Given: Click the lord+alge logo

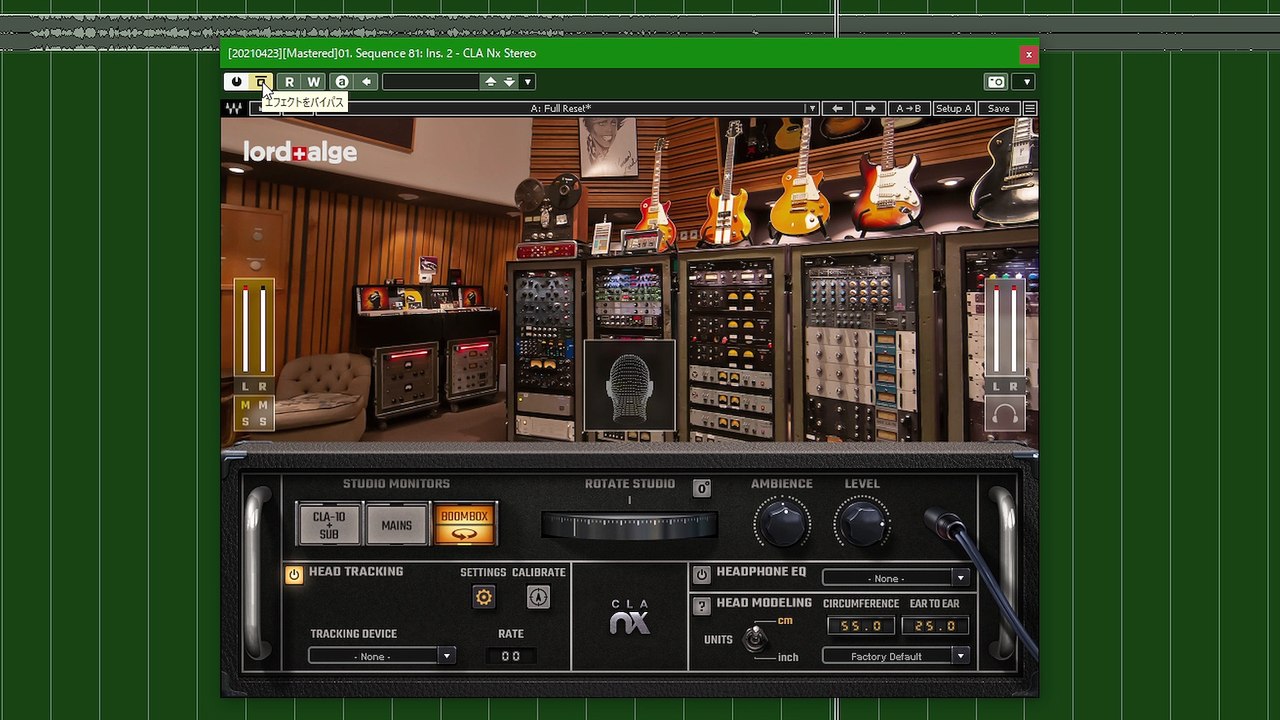Looking at the screenshot, I should click(x=300, y=152).
